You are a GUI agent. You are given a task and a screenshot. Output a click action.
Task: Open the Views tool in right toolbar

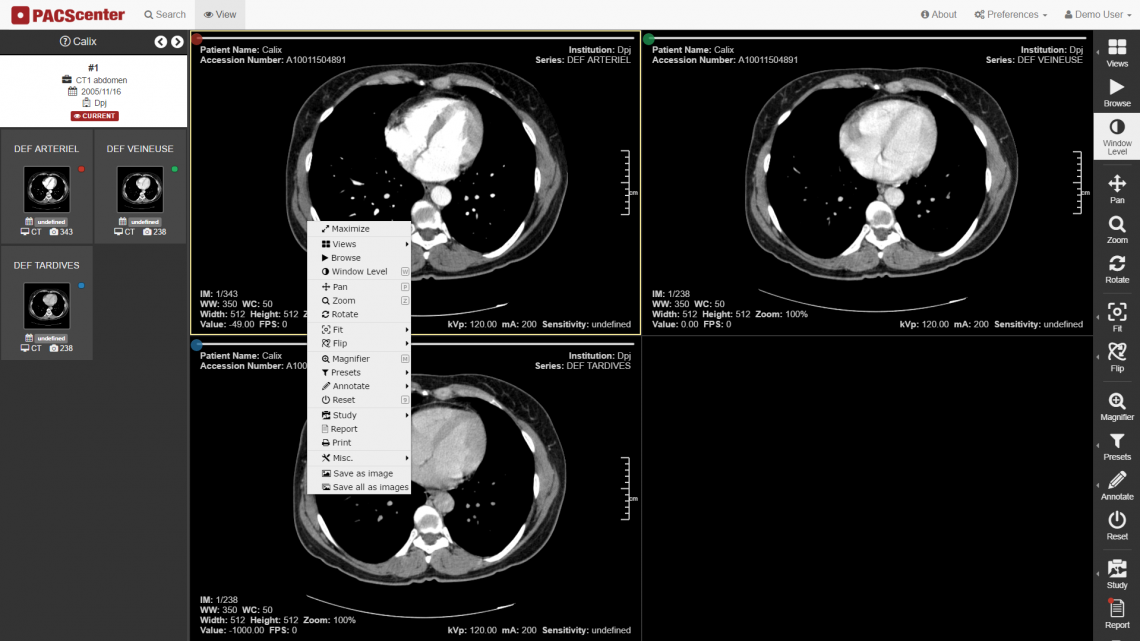click(1117, 54)
